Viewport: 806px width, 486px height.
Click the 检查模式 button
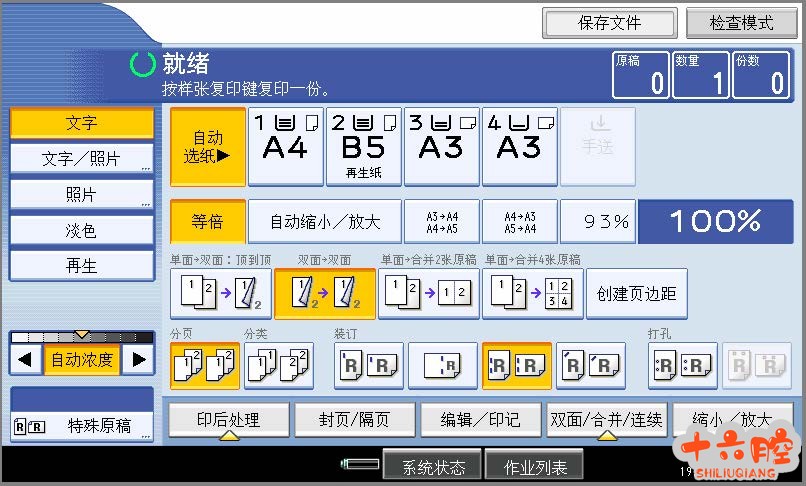(x=741, y=22)
